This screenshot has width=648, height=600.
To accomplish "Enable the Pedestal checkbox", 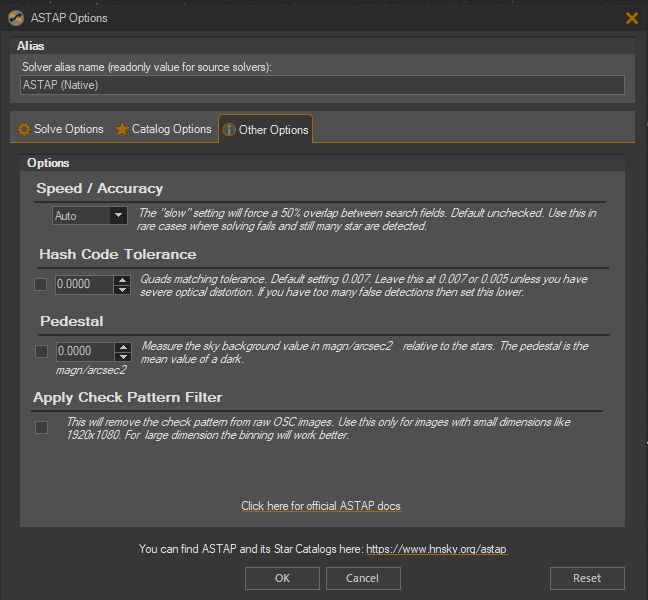I will (x=41, y=351).
